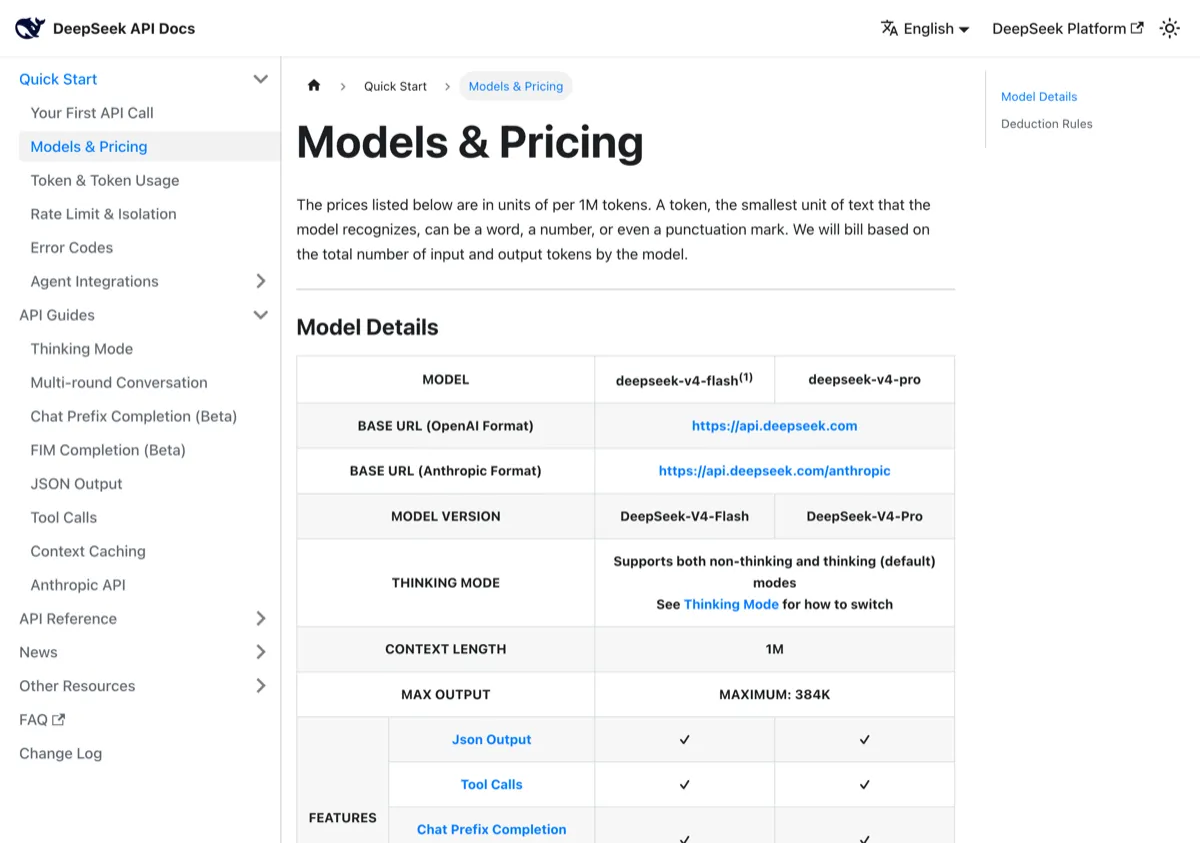
Task: Click the DeepSeek-V4-Flash version cell
Action: point(684,516)
